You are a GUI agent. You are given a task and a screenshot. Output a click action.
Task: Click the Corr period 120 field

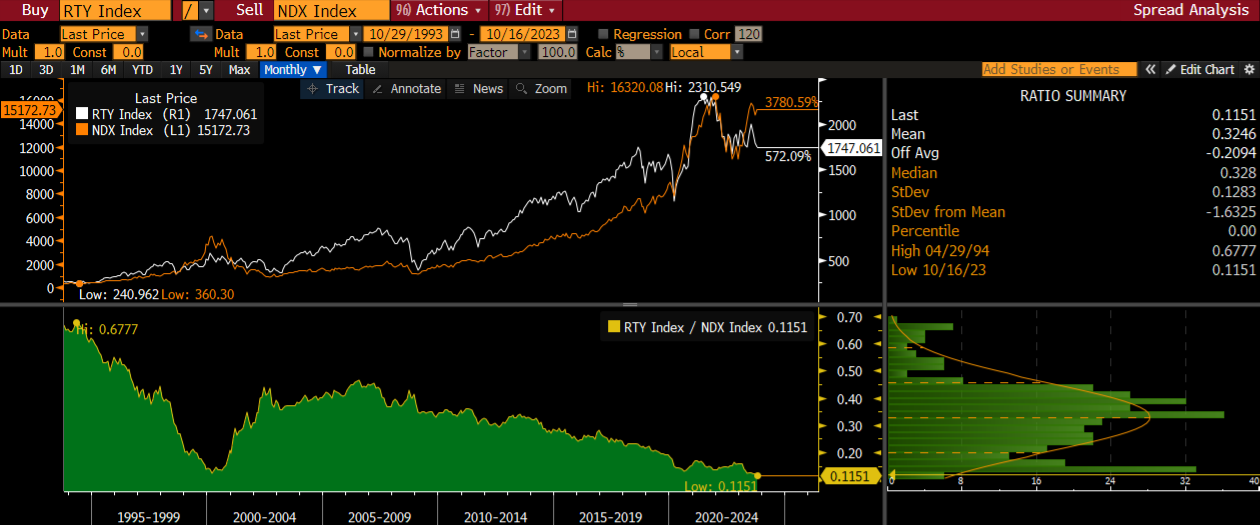click(748, 34)
